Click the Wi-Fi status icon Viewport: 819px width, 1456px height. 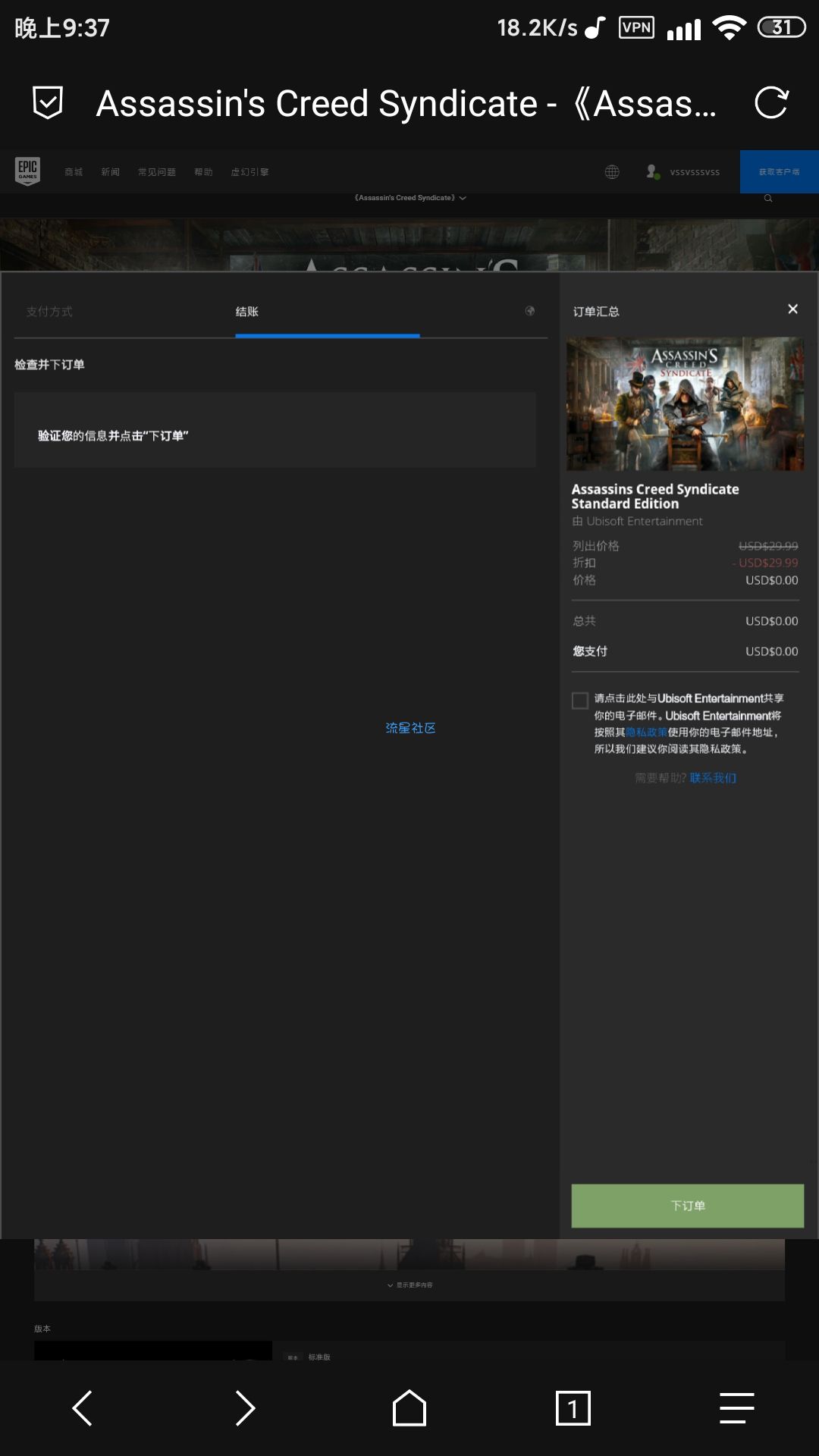click(730, 28)
